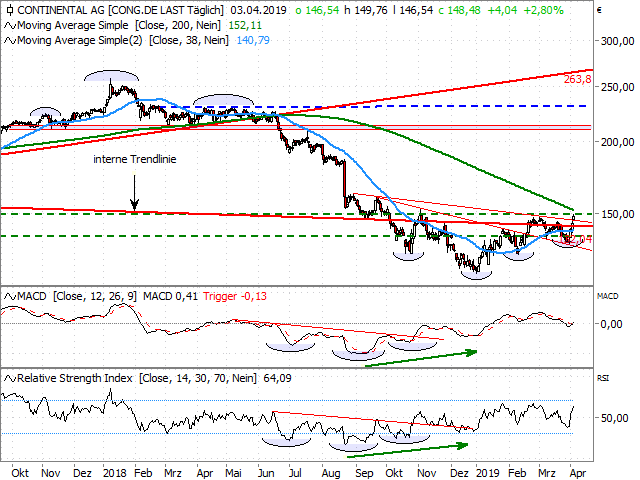The height and width of the screenshot is (480, 640).
Task: Click the 150,00 price axis label
Action: click(618, 214)
